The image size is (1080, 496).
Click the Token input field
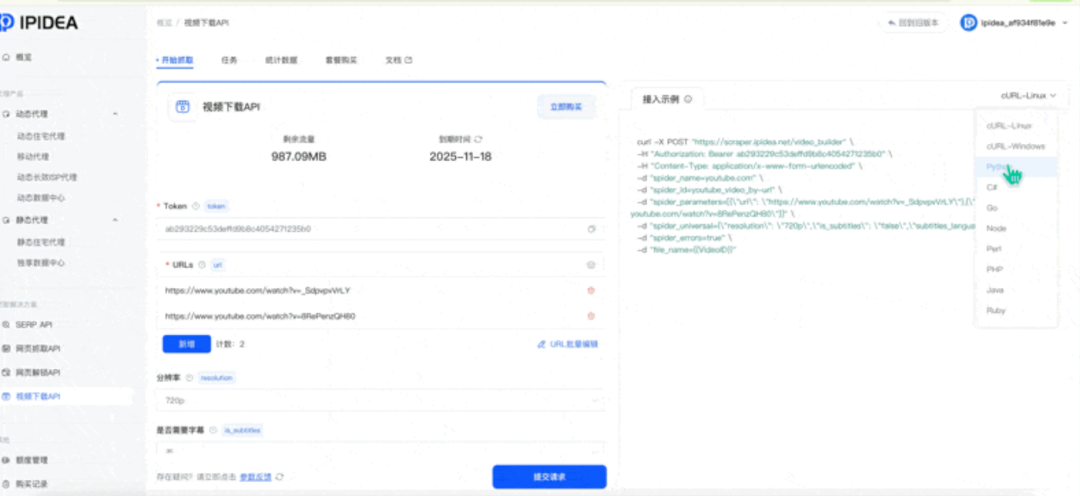[x=381, y=229]
